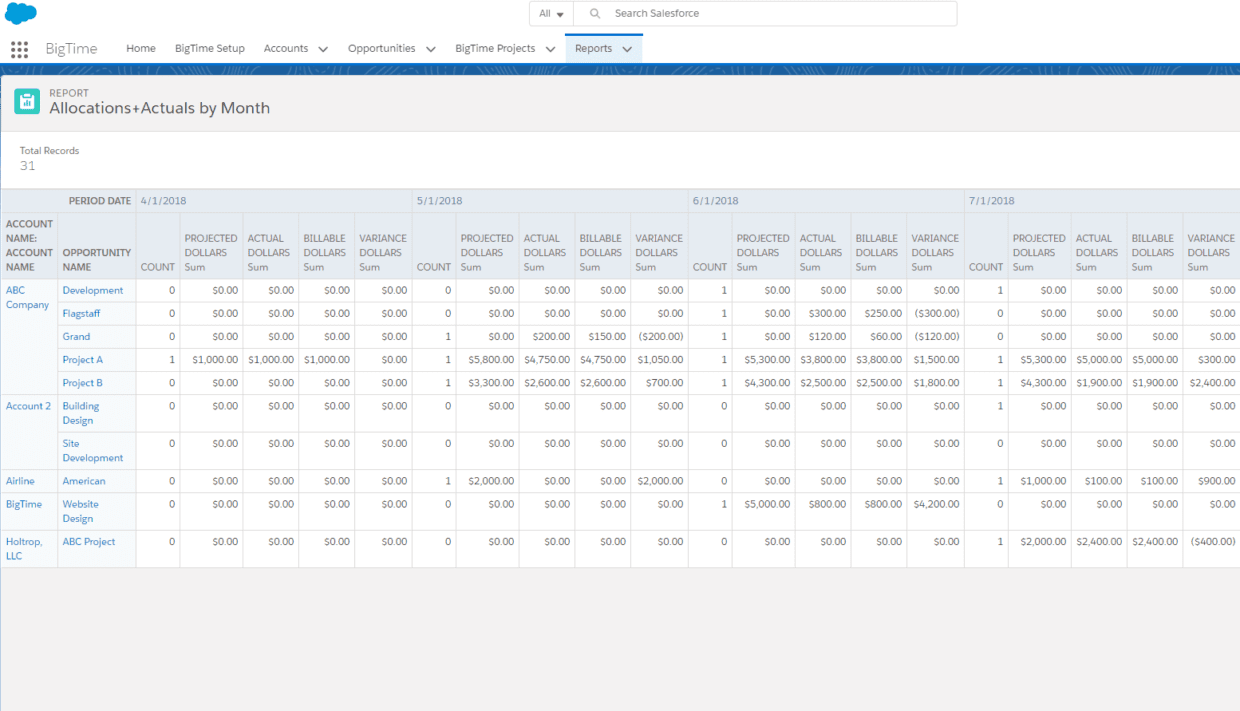This screenshot has width=1240, height=711.
Task: Expand the Opportunities dropdown chevron
Action: tap(430, 48)
